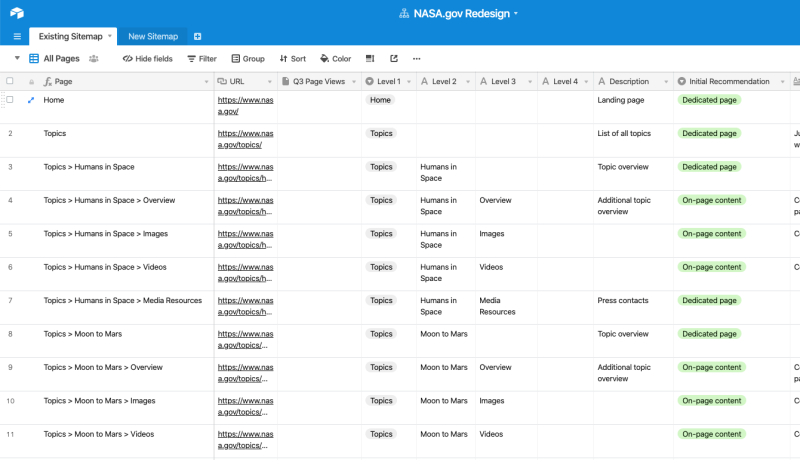
Task: Toggle the select all rows checkbox
Action: pyautogui.click(x=10, y=81)
